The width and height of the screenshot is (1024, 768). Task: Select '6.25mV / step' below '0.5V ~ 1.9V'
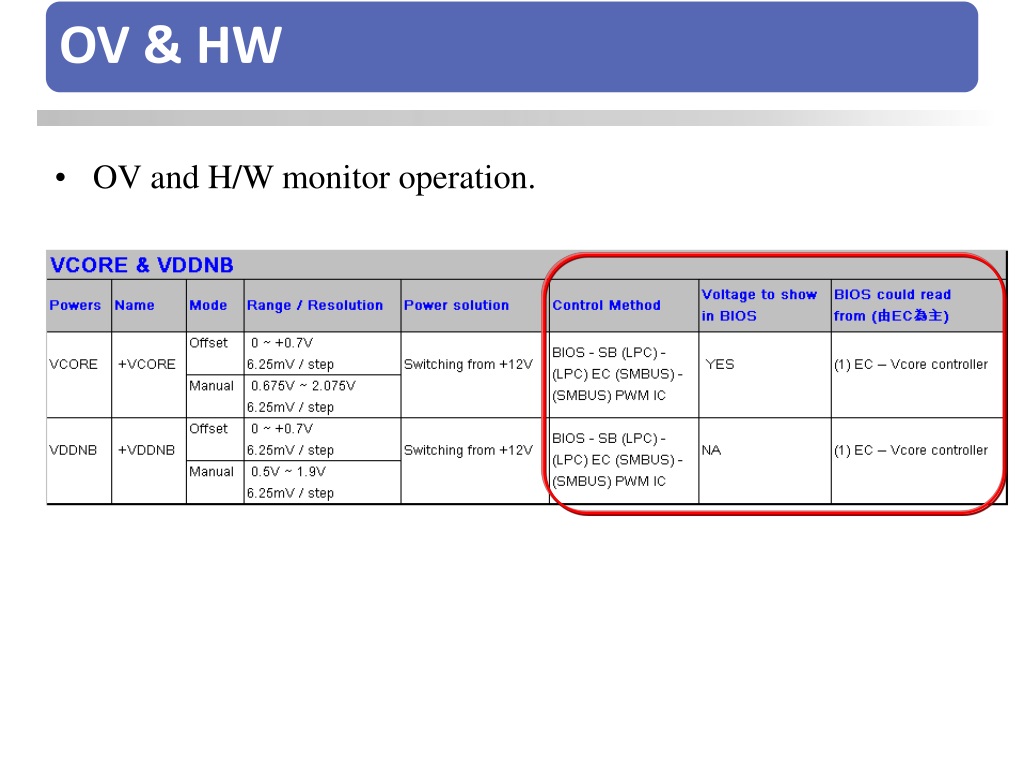pyautogui.click(x=290, y=493)
